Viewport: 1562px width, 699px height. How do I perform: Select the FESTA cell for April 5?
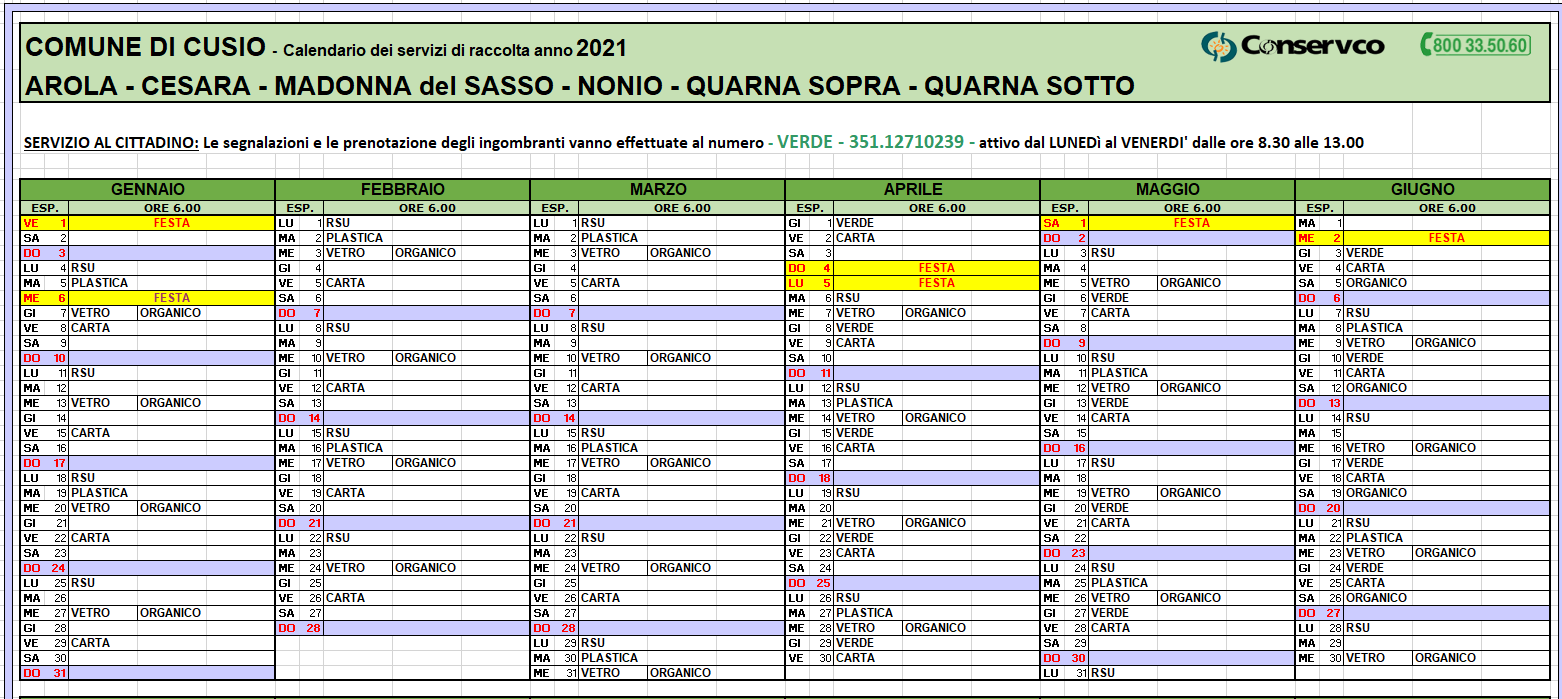[936, 283]
